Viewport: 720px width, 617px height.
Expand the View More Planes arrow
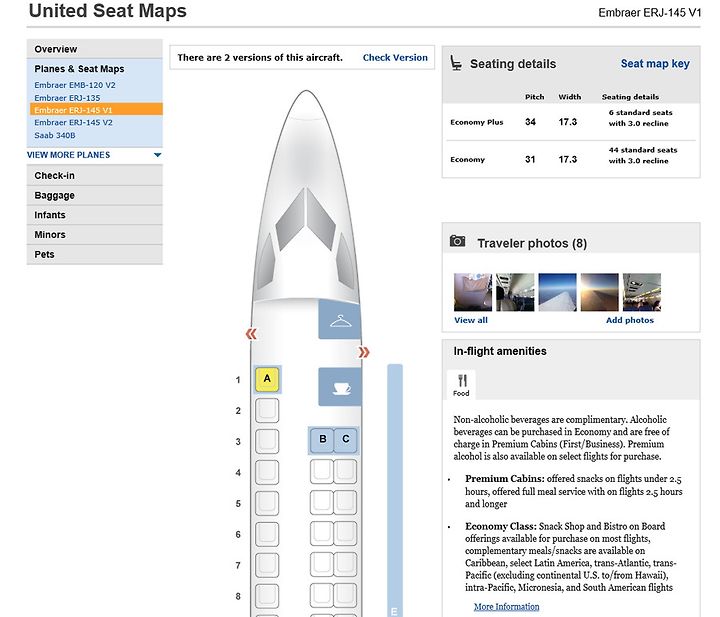(158, 155)
